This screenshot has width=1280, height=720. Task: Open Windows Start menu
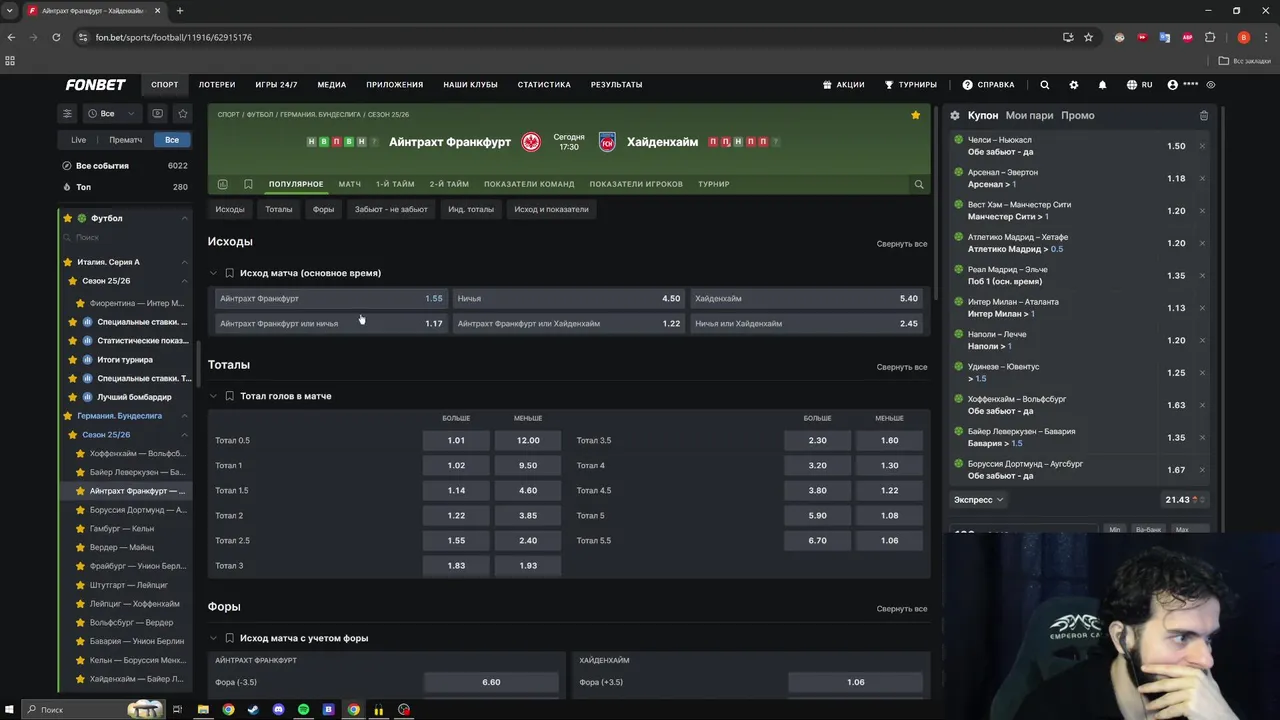(11, 710)
